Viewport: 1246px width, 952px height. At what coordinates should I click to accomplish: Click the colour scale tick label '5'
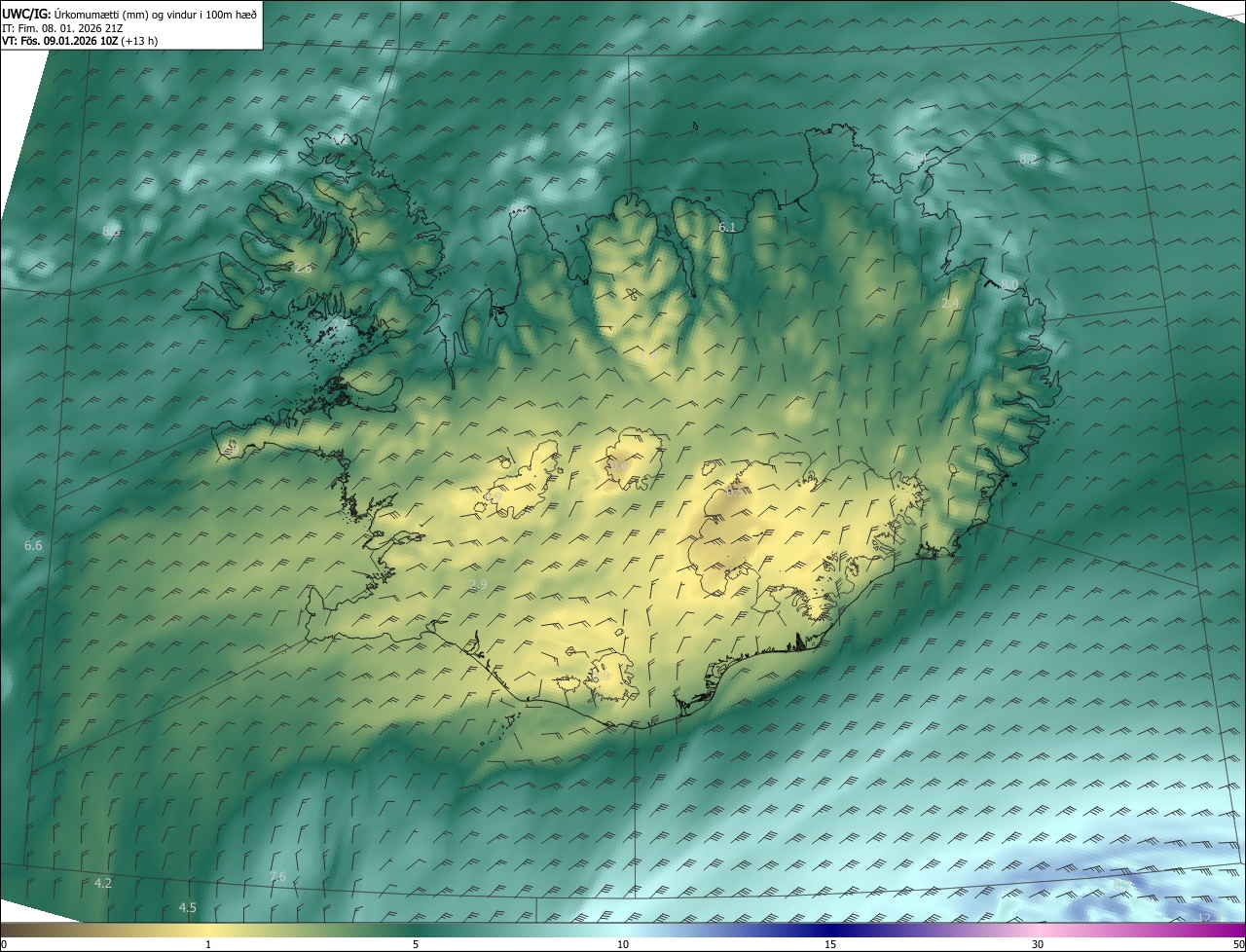[416, 944]
